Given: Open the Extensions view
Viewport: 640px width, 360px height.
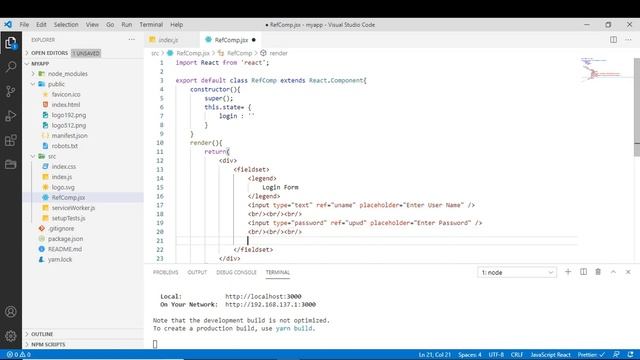Looking at the screenshot, I should (x=11, y=140).
